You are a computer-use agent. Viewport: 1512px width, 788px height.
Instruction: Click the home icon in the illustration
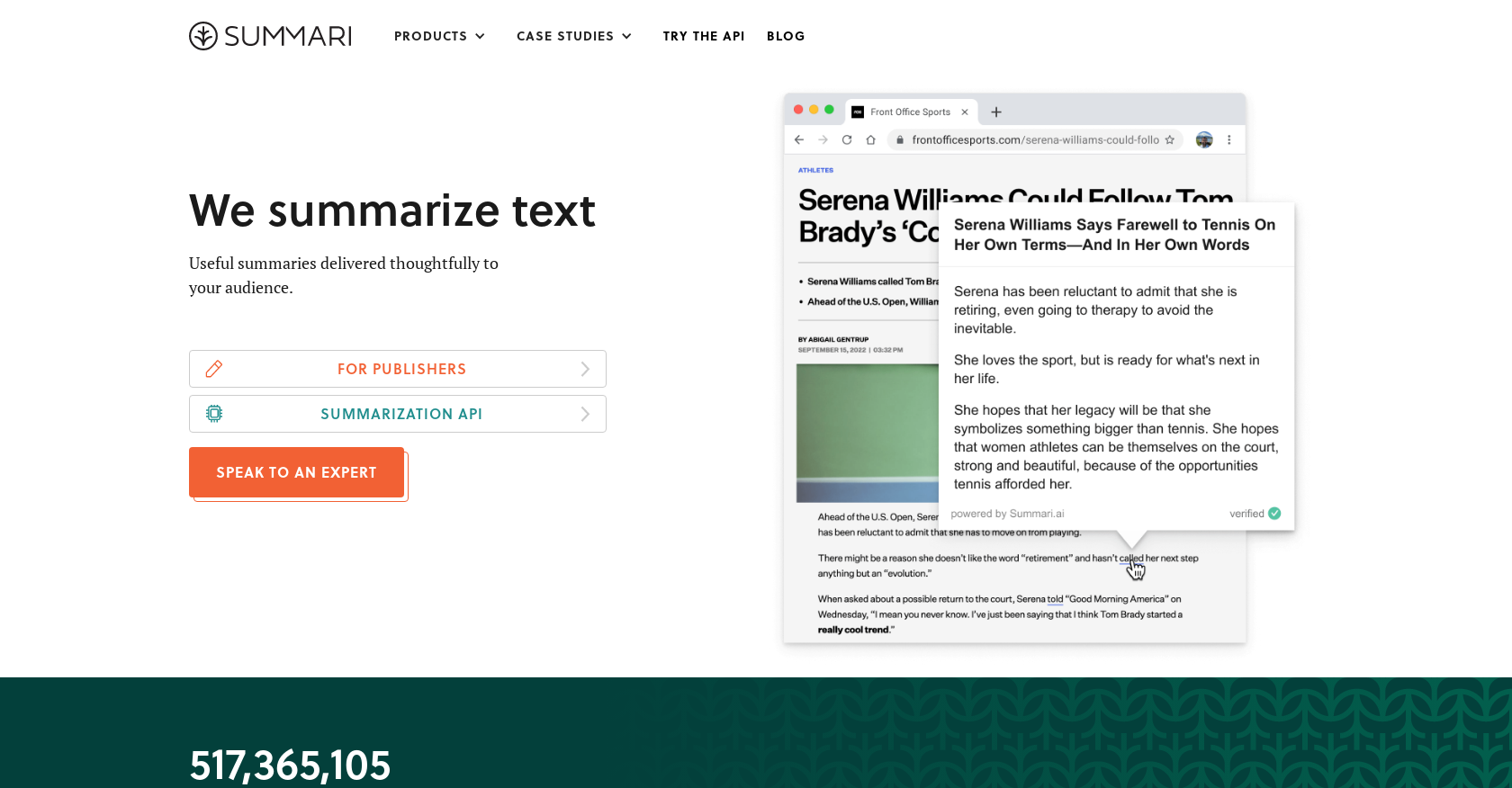point(871,139)
